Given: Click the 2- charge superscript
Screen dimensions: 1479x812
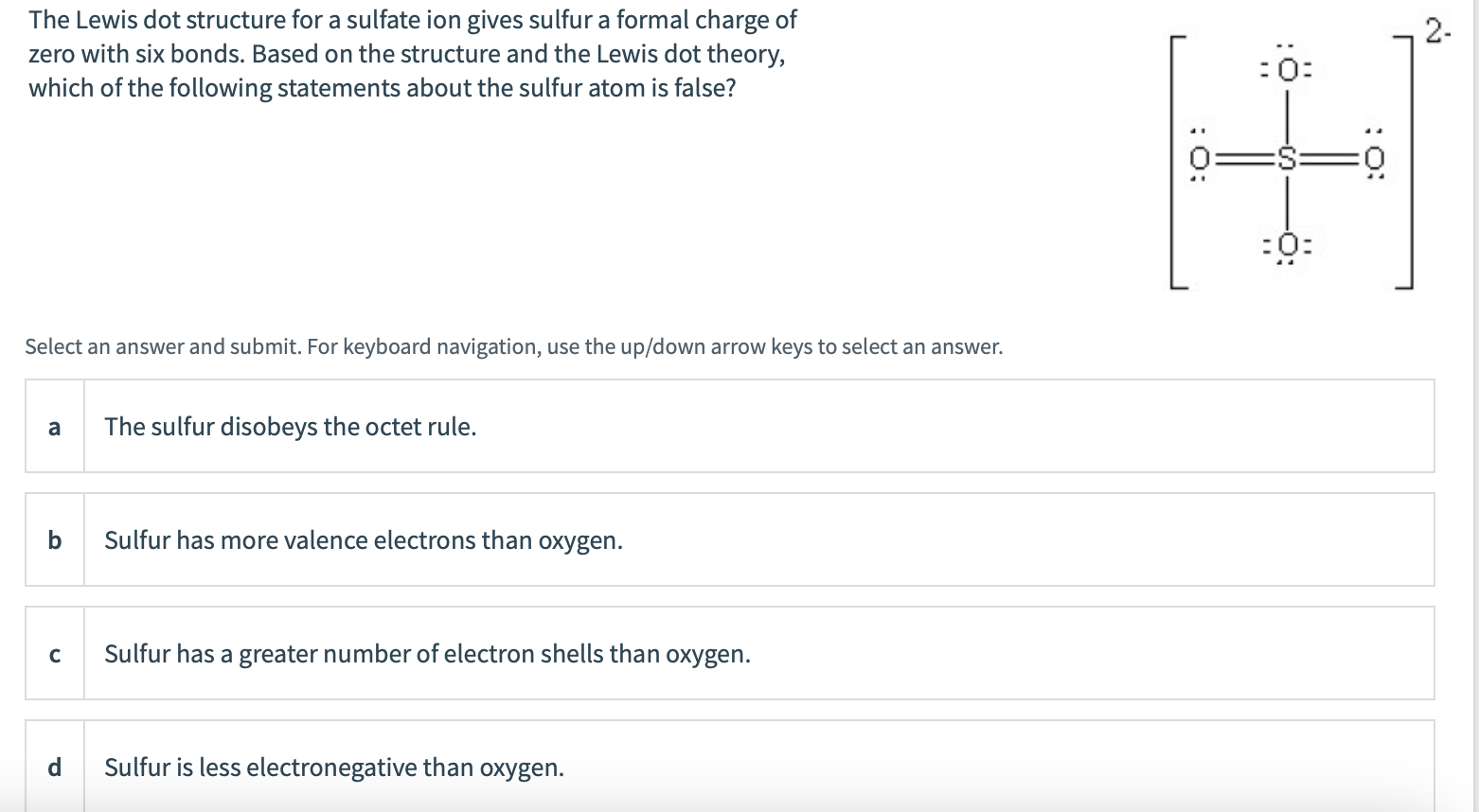Looking at the screenshot, I should click(1434, 28).
